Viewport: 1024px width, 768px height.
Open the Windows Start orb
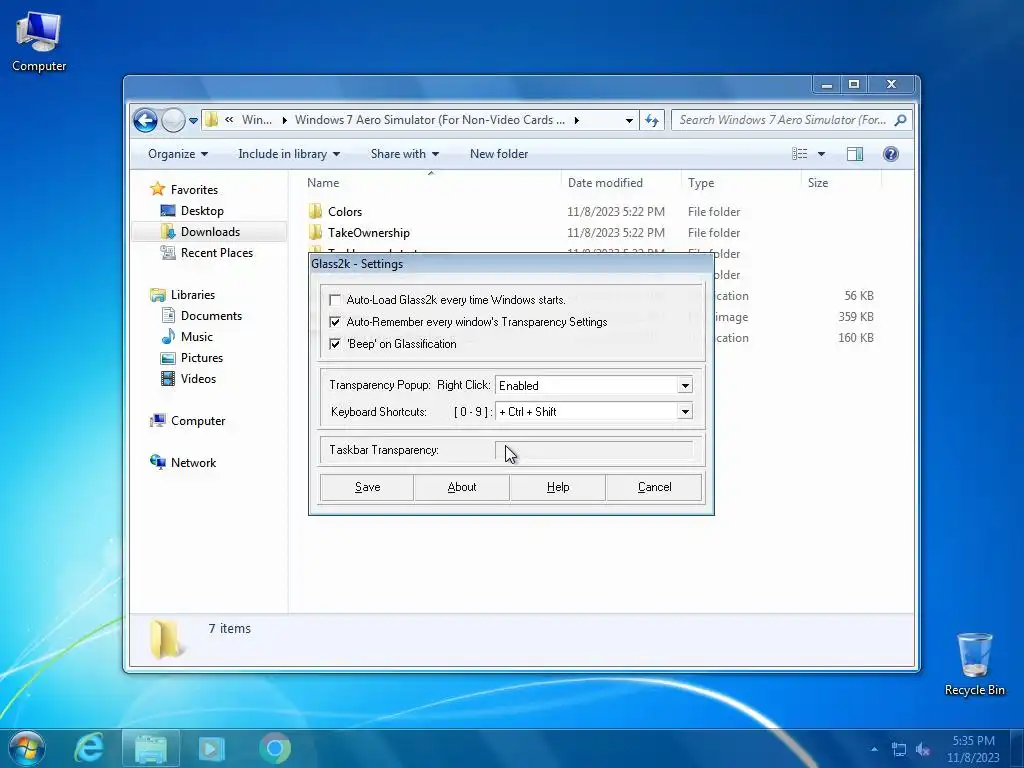pyautogui.click(x=26, y=748)
